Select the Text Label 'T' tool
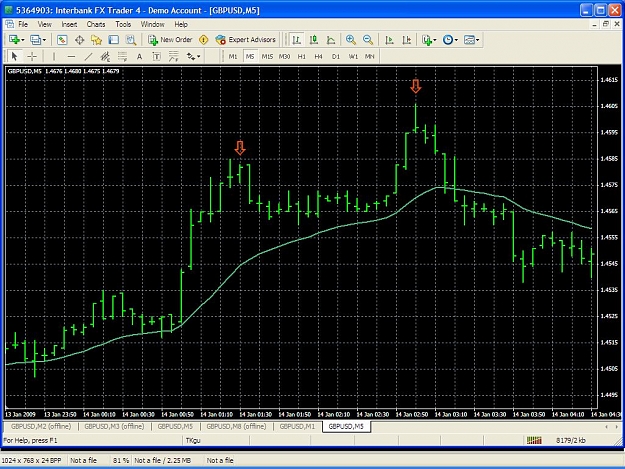 coord(157,57)
